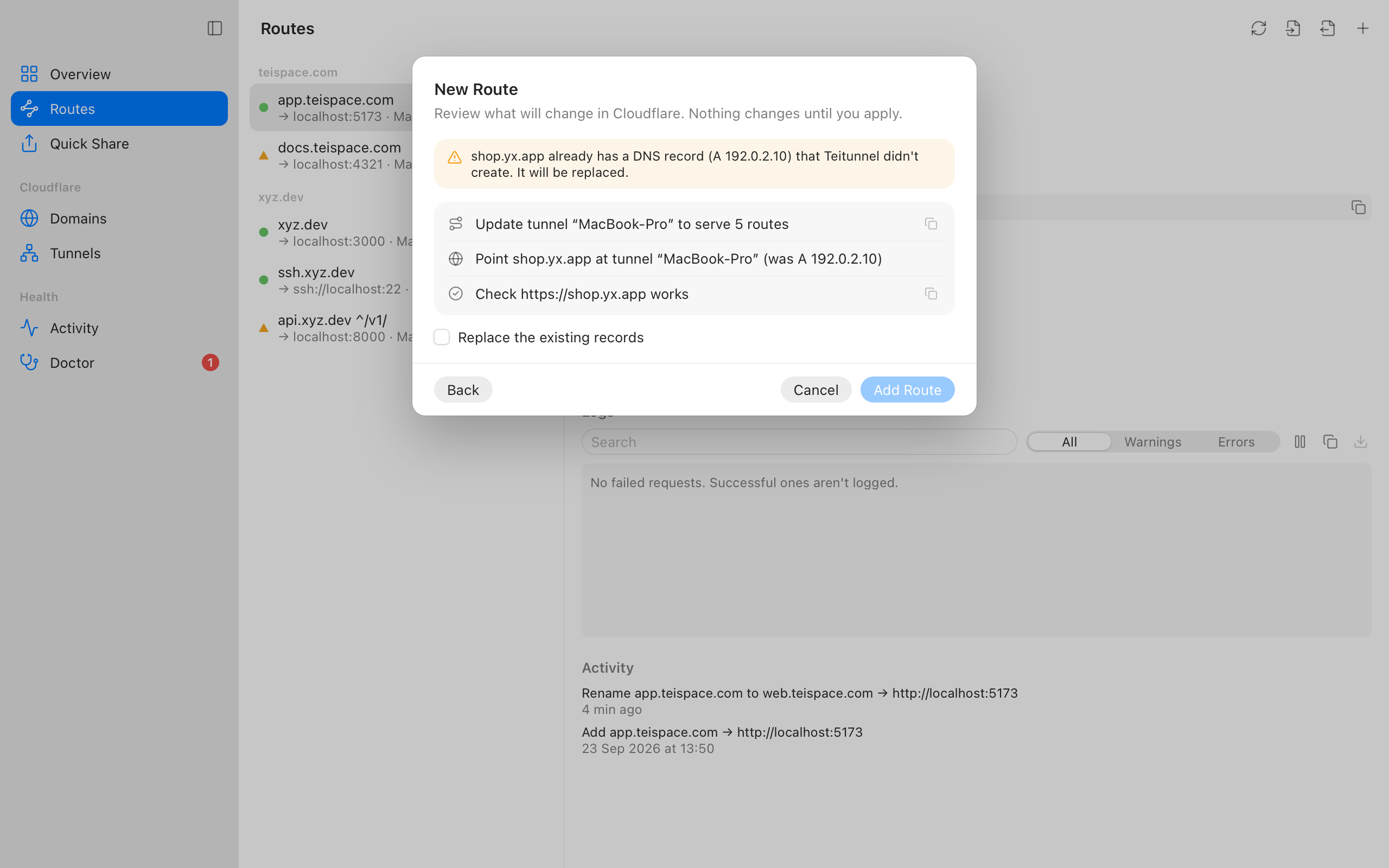Open the Tunnels section

click(119, 253)
